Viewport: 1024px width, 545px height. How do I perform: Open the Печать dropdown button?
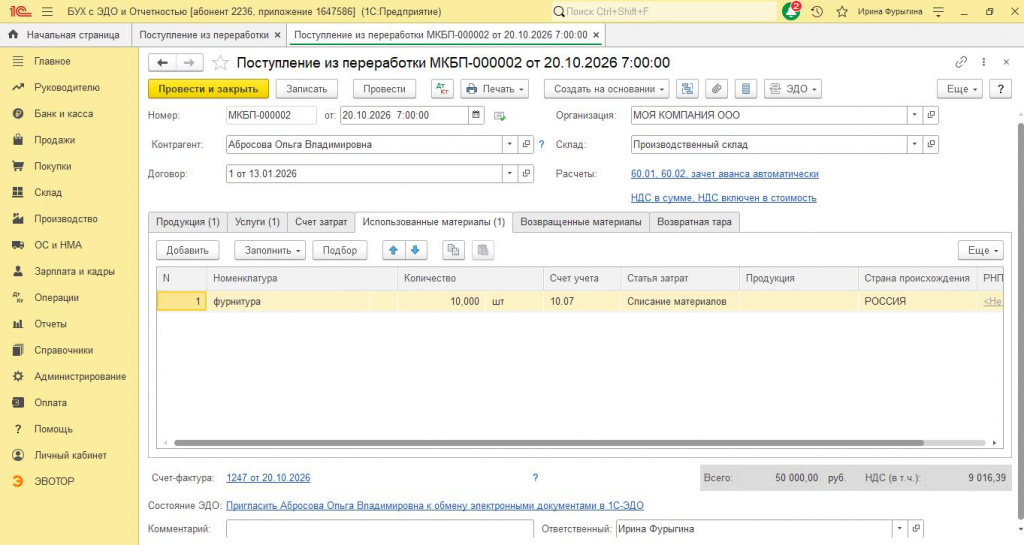coord(494,89)
